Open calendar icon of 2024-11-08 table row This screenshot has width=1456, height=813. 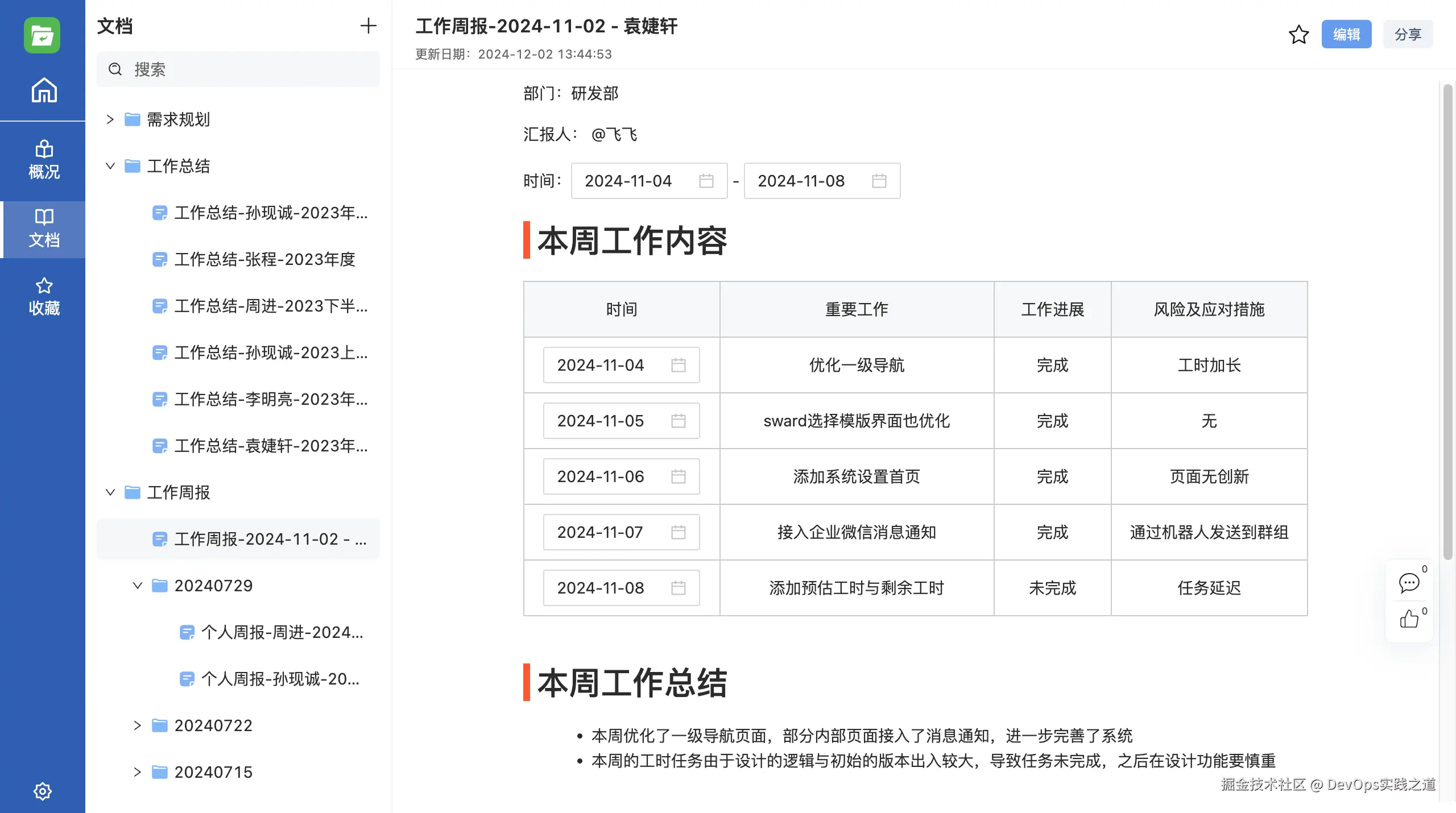click(x=678, y=588)
